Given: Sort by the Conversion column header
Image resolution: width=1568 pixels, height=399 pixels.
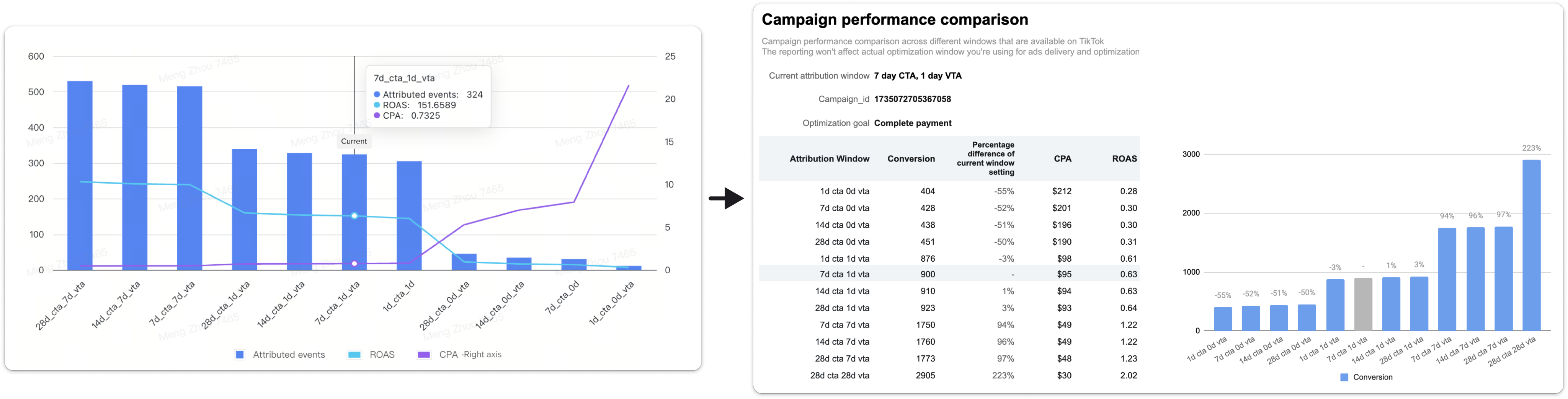Looking at the screenshot, I should point(911,159).
